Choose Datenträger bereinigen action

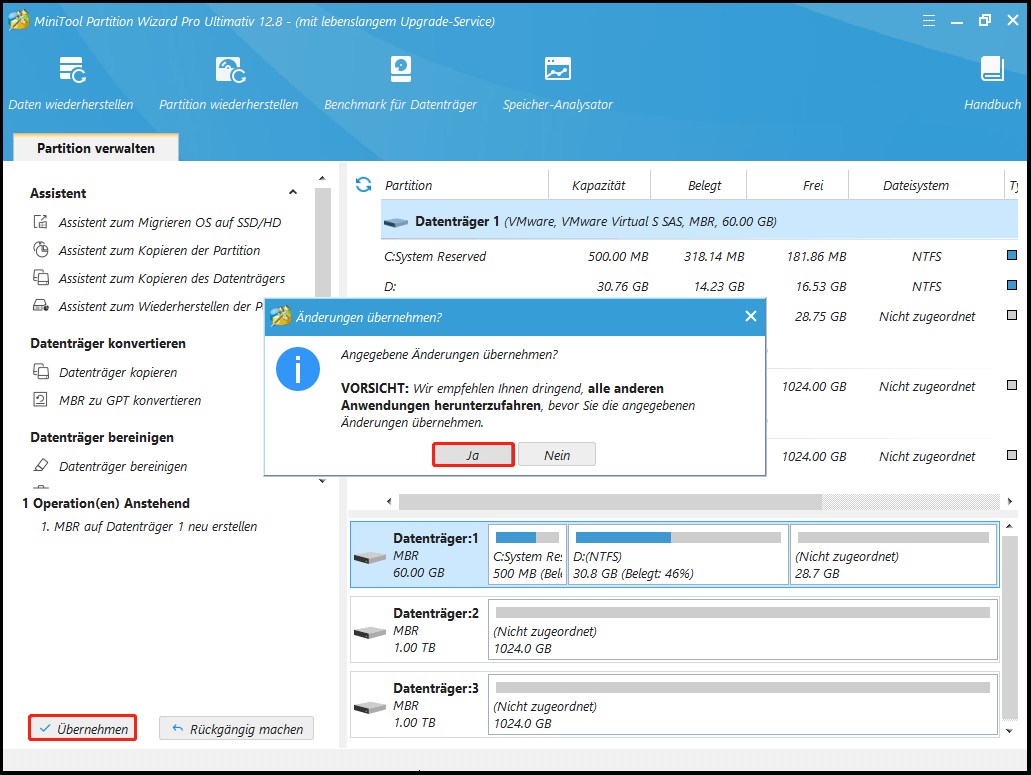(x=110, y=466)
